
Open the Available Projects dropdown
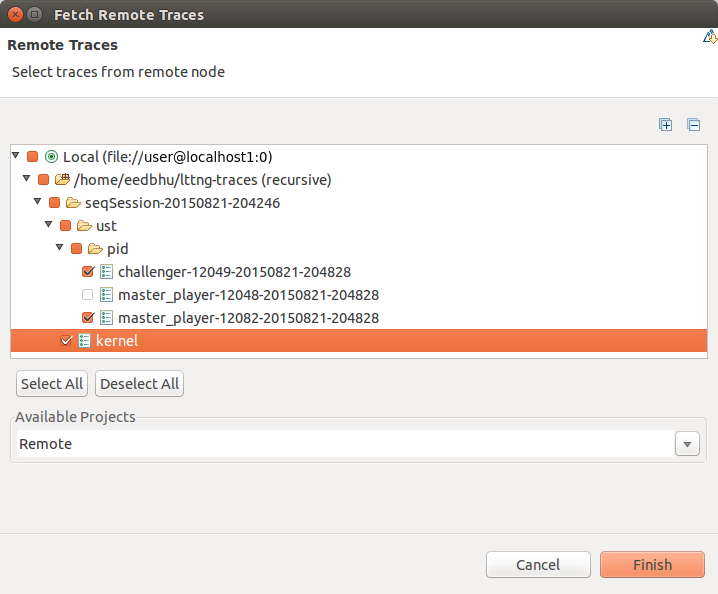point(687,444)
